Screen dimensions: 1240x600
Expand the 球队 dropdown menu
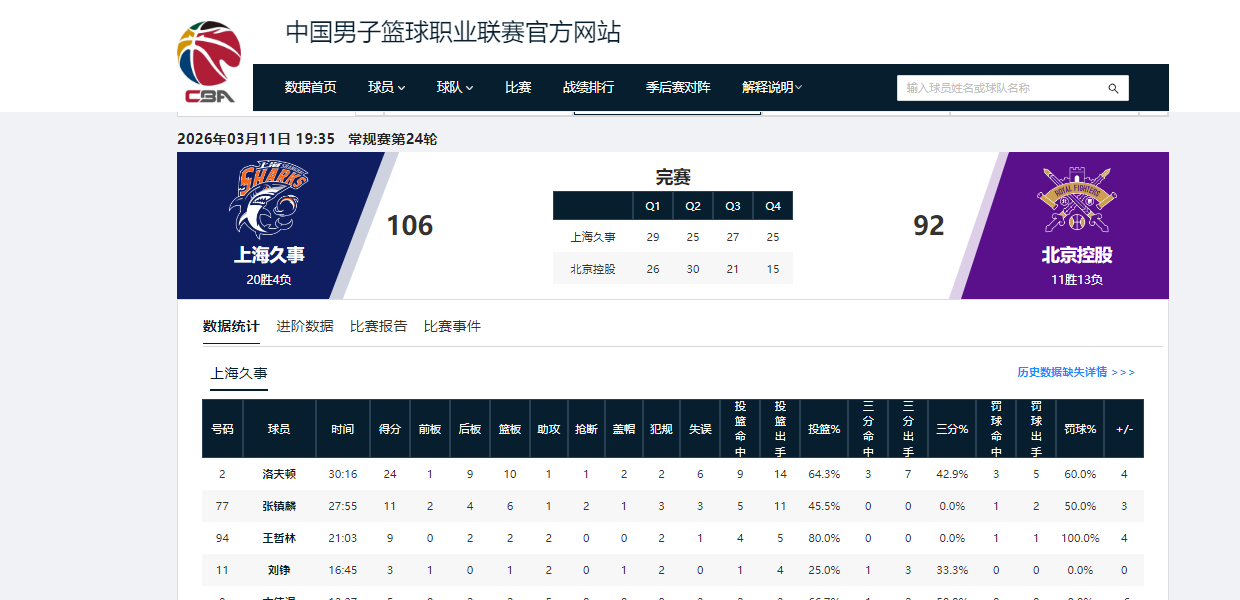point(452,87)
